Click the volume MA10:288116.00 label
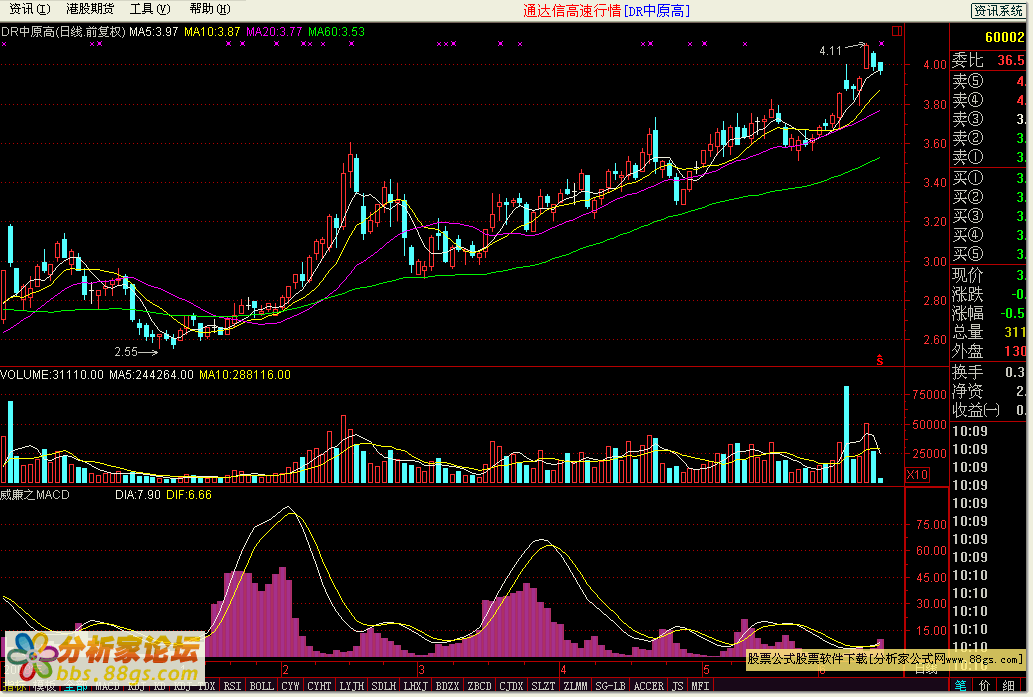Viewport: 1033px width, 697px height. (x=244, y=375)
